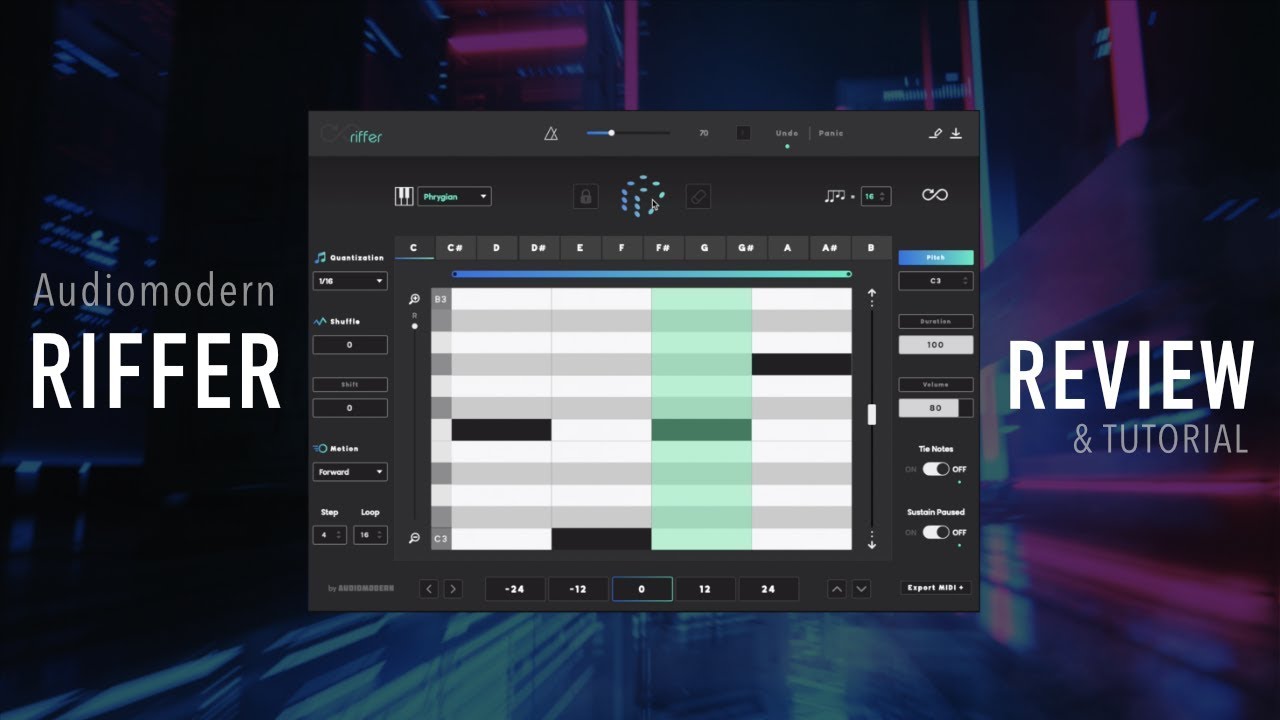
Task: Select the G root note tab
Action: [704, 247]
